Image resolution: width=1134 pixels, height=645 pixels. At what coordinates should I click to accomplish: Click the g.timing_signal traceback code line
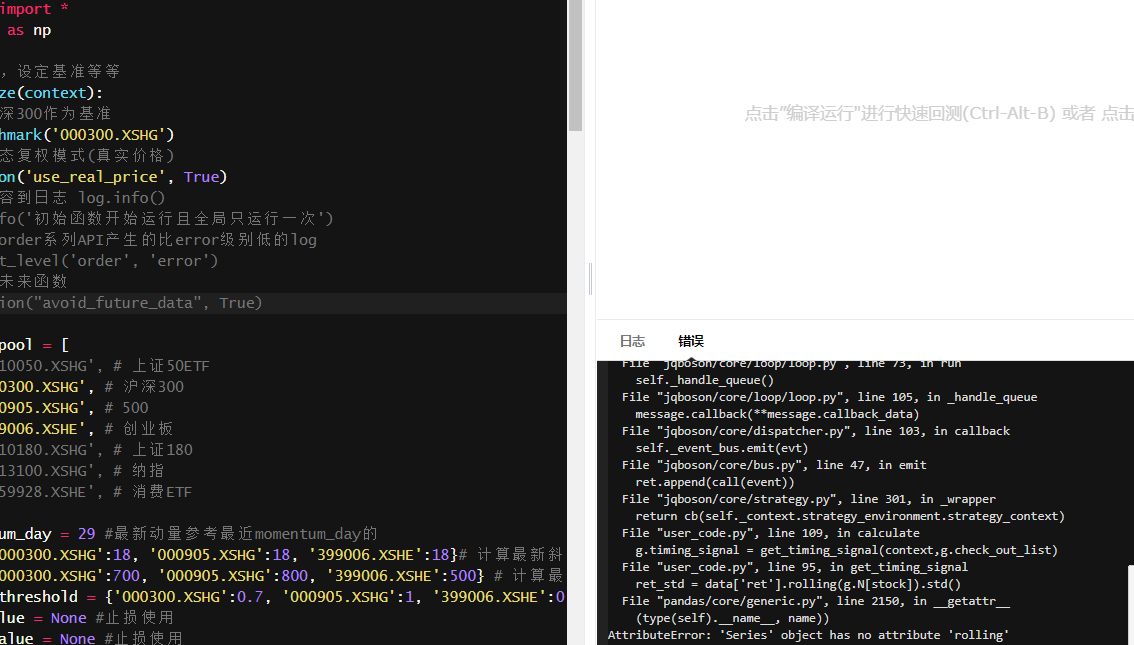coord(846,550)
